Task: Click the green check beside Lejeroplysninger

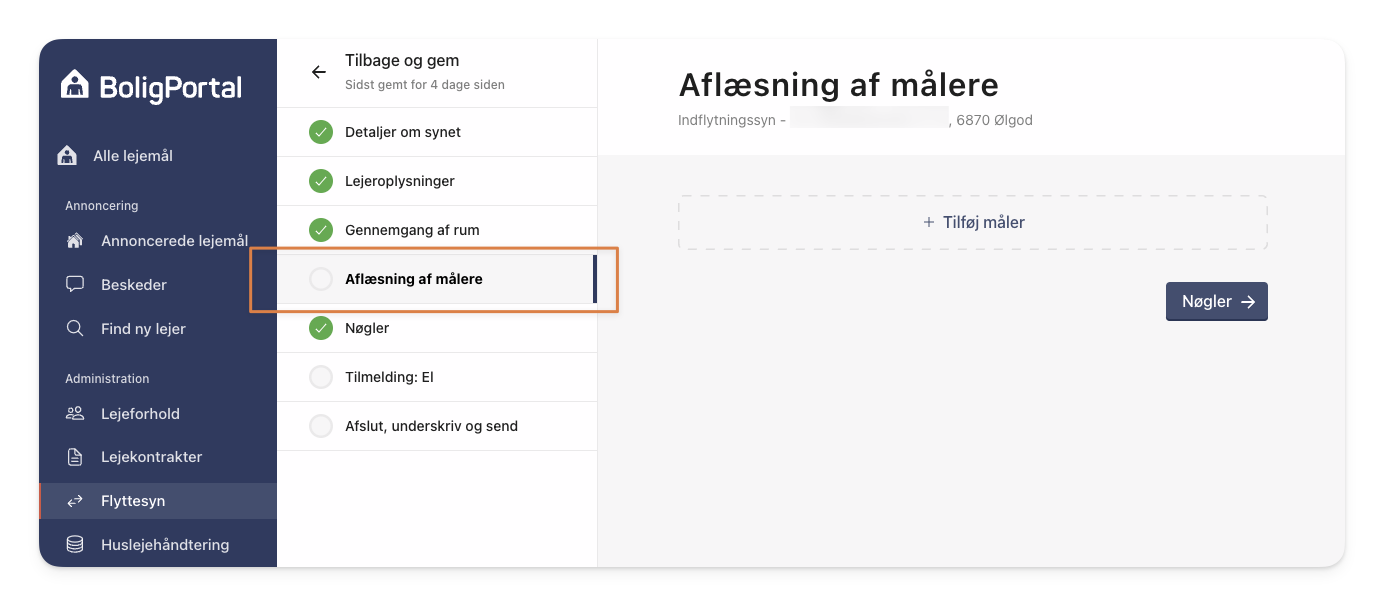Action: tap(321, 181)
